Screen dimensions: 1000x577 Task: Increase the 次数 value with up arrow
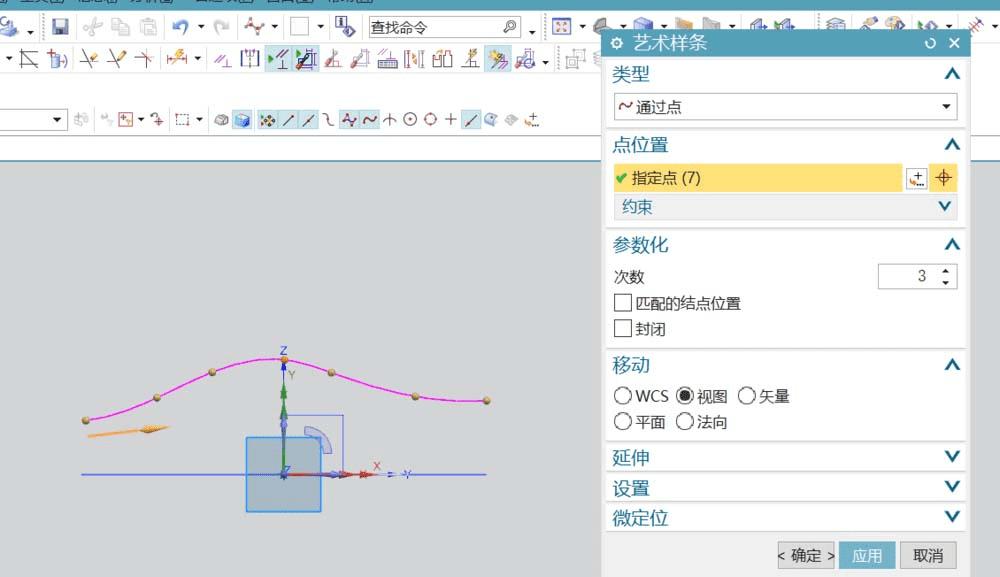pos(946,271)
